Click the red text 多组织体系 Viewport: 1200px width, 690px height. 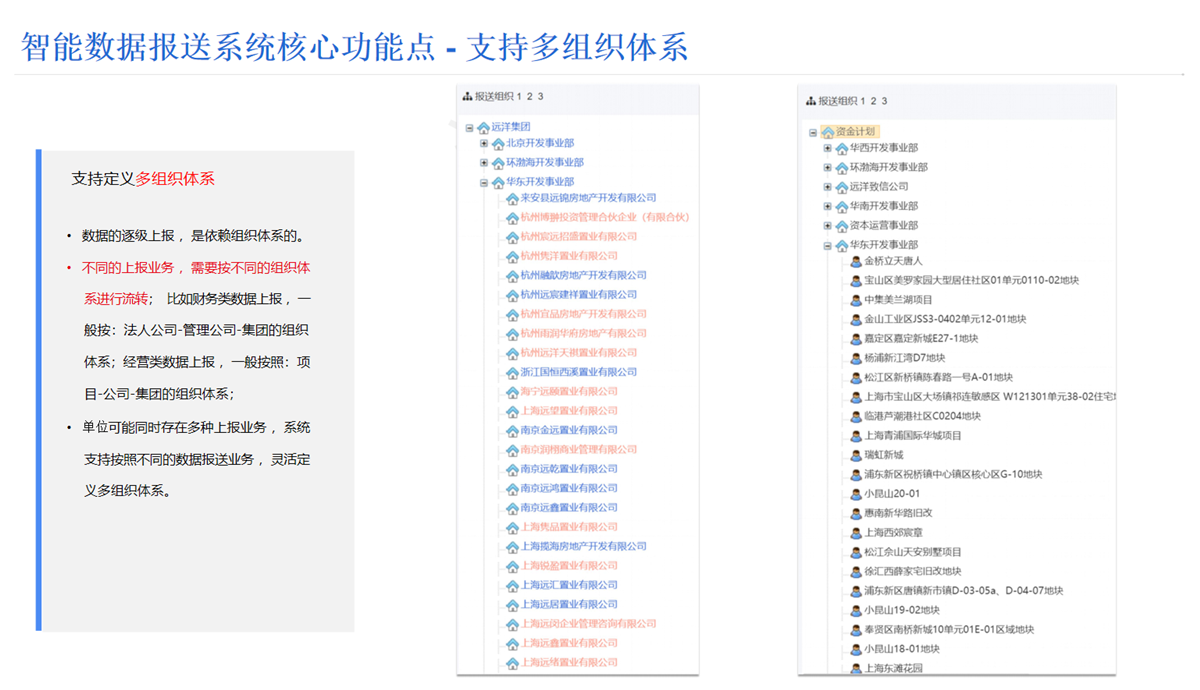tap(175, 179)
